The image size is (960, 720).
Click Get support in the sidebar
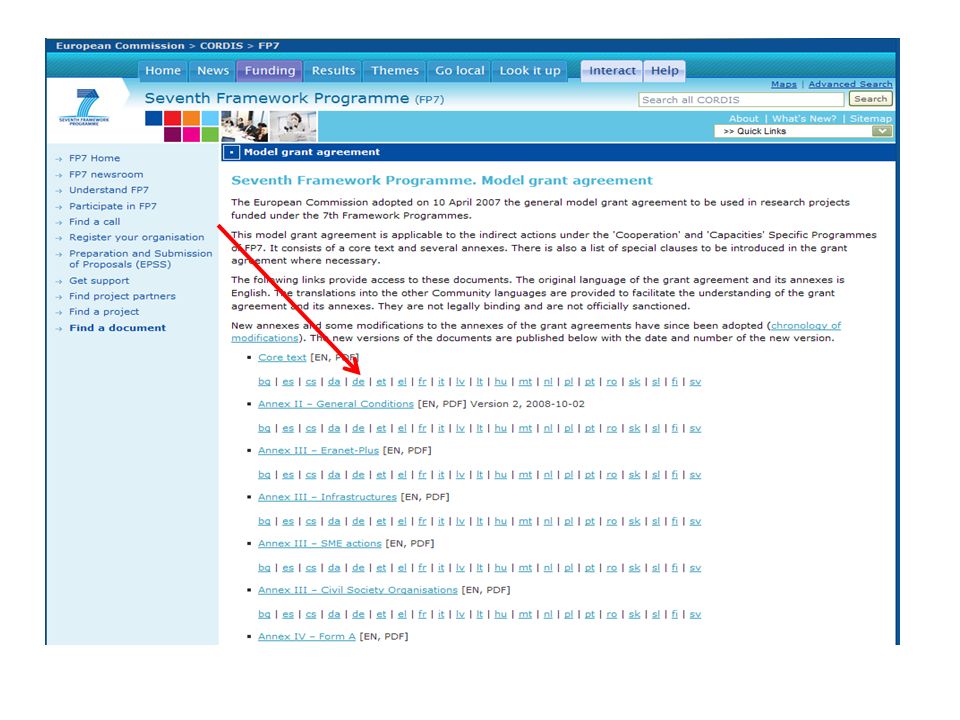pos(99,280)
